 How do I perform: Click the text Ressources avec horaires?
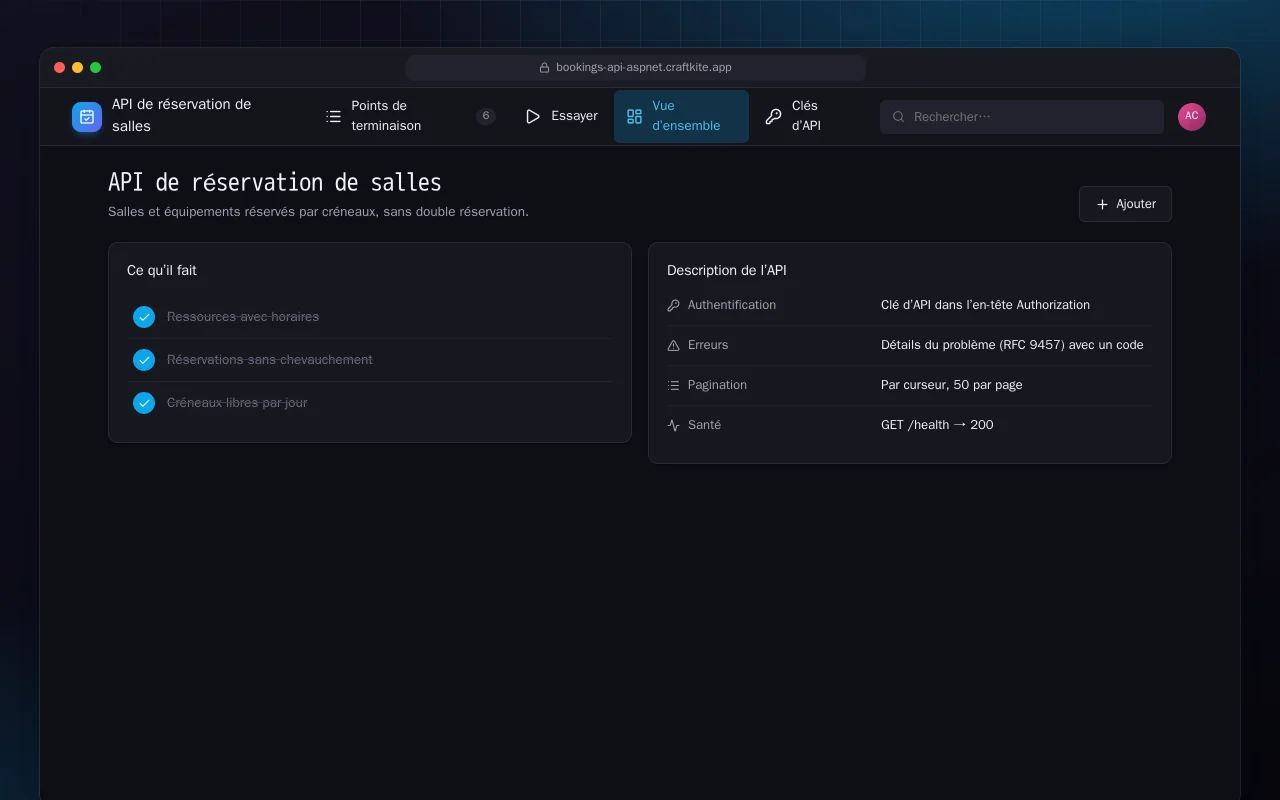[243, 317]
